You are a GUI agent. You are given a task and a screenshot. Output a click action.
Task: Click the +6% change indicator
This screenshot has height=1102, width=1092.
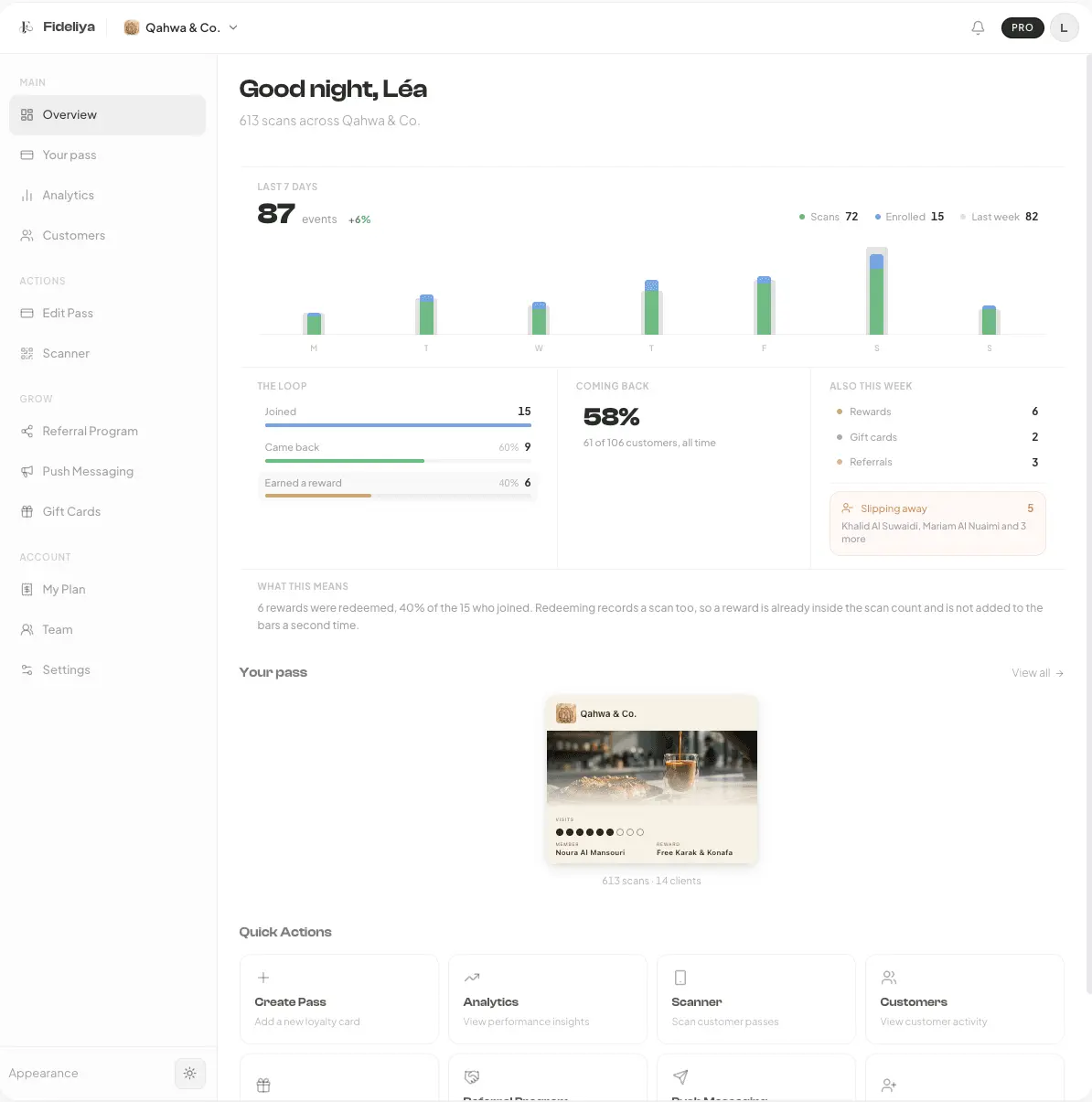359,219
